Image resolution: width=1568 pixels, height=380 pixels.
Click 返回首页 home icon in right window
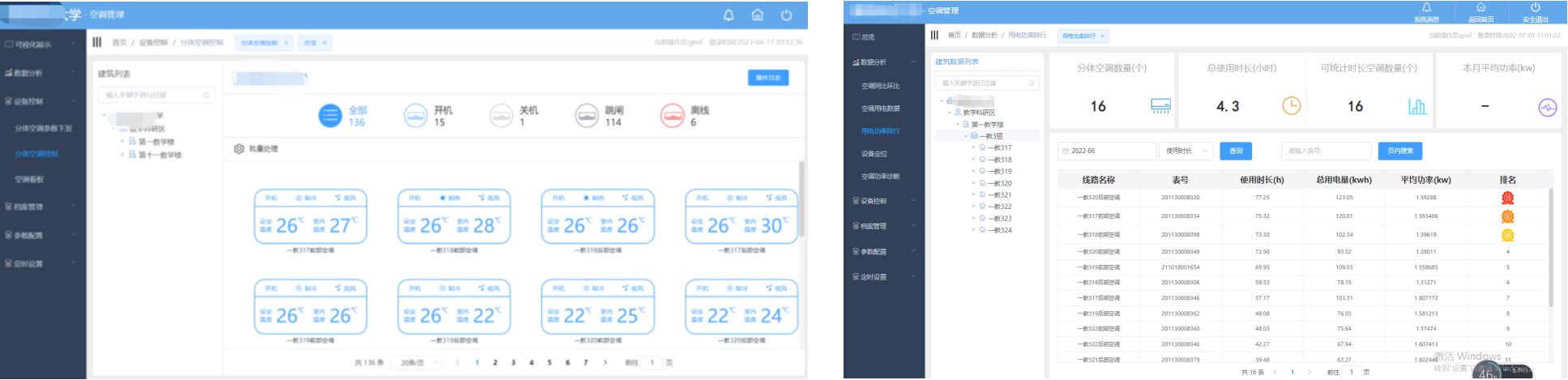pos(1480,7)
